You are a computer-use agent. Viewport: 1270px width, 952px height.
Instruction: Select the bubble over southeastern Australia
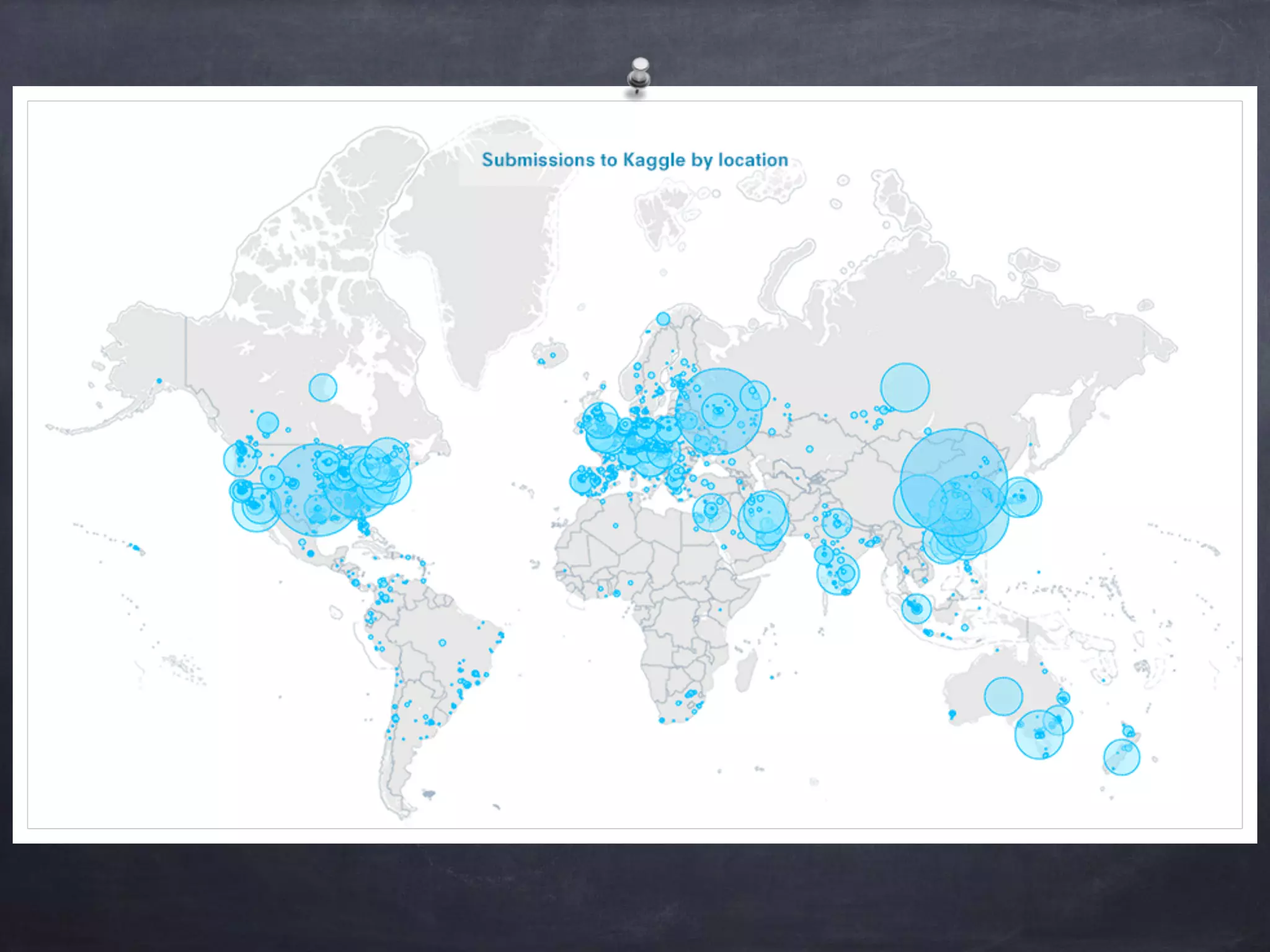[1039, 734]
